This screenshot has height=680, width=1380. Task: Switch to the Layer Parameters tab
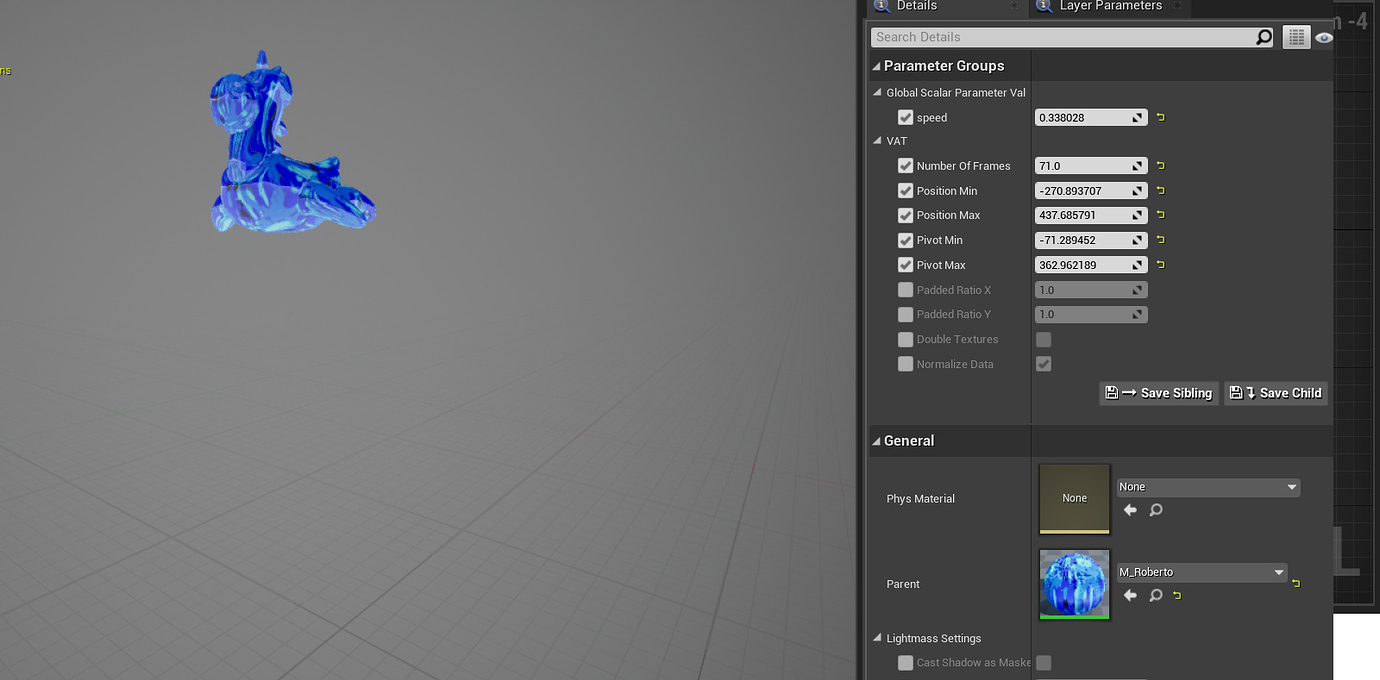coord(1108,5)
